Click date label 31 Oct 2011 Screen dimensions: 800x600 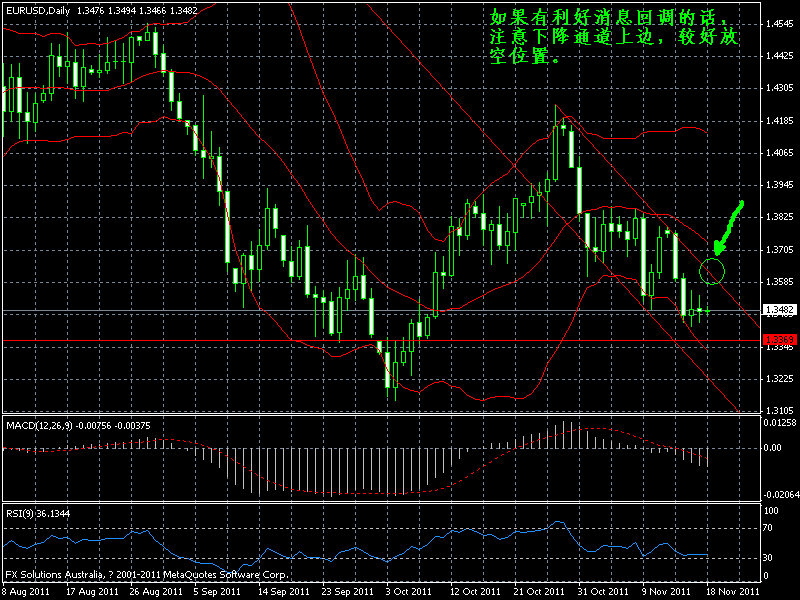coord(603,592)
